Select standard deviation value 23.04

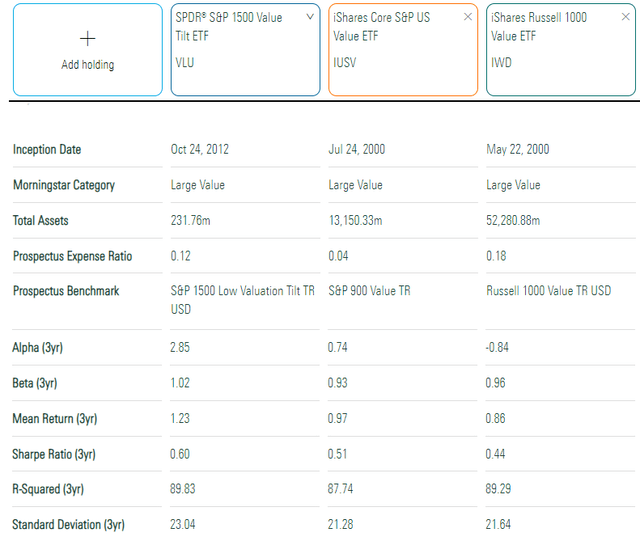coord(182,524)
